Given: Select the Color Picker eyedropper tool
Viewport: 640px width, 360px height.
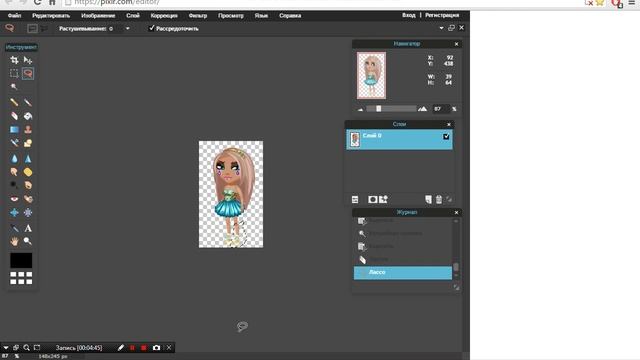Looking at the screenshot, I should (x=14, y=228).
